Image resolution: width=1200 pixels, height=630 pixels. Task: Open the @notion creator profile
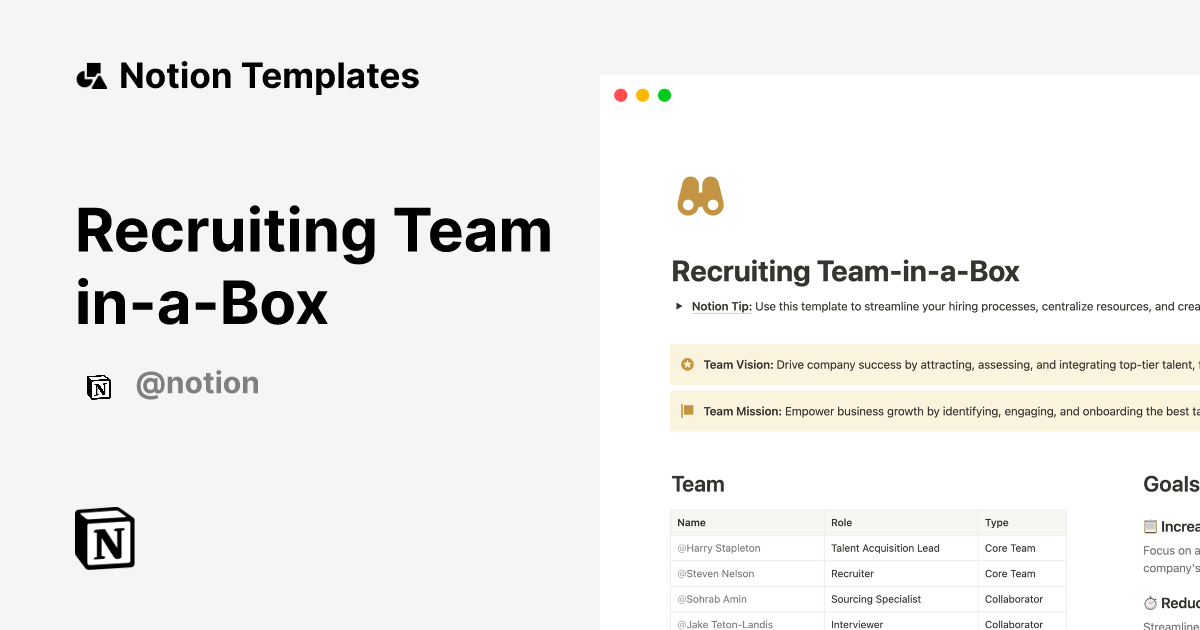click(x=197, y=383)
